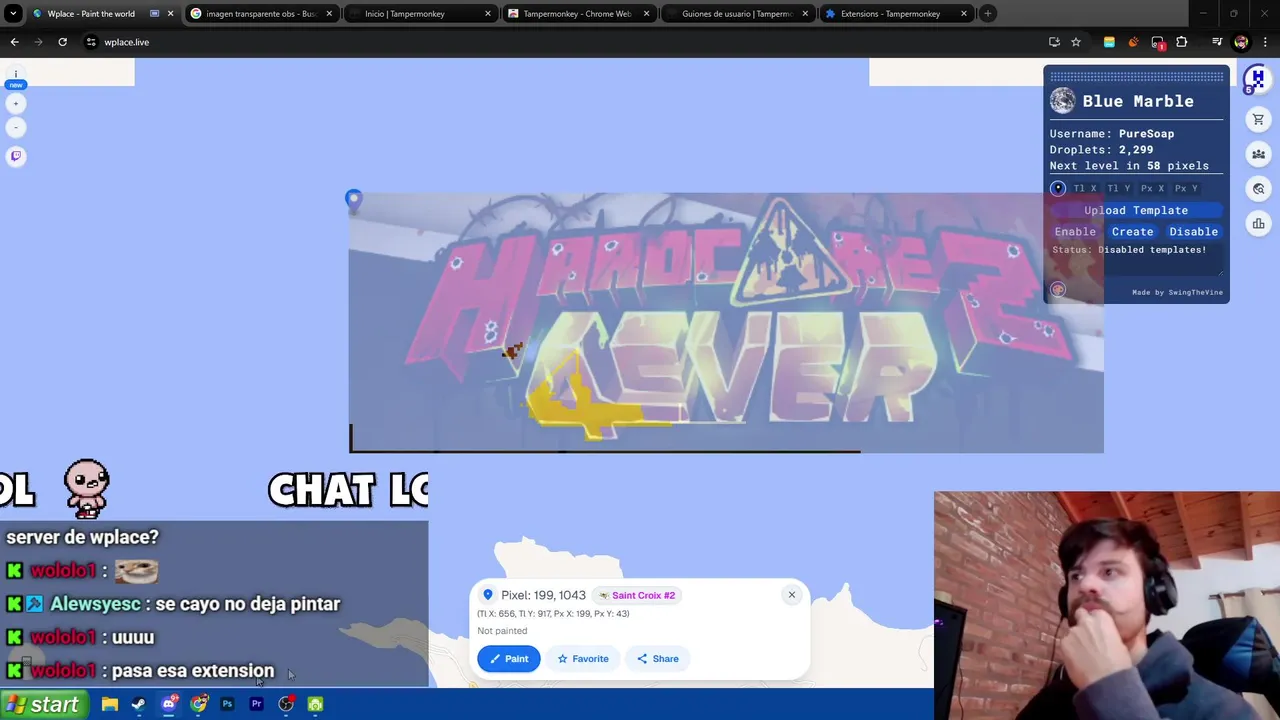Open the Tampermonkey extension icon with badge
Image resolution: width=1280 pixels, height=720 pixels.
1158,42
